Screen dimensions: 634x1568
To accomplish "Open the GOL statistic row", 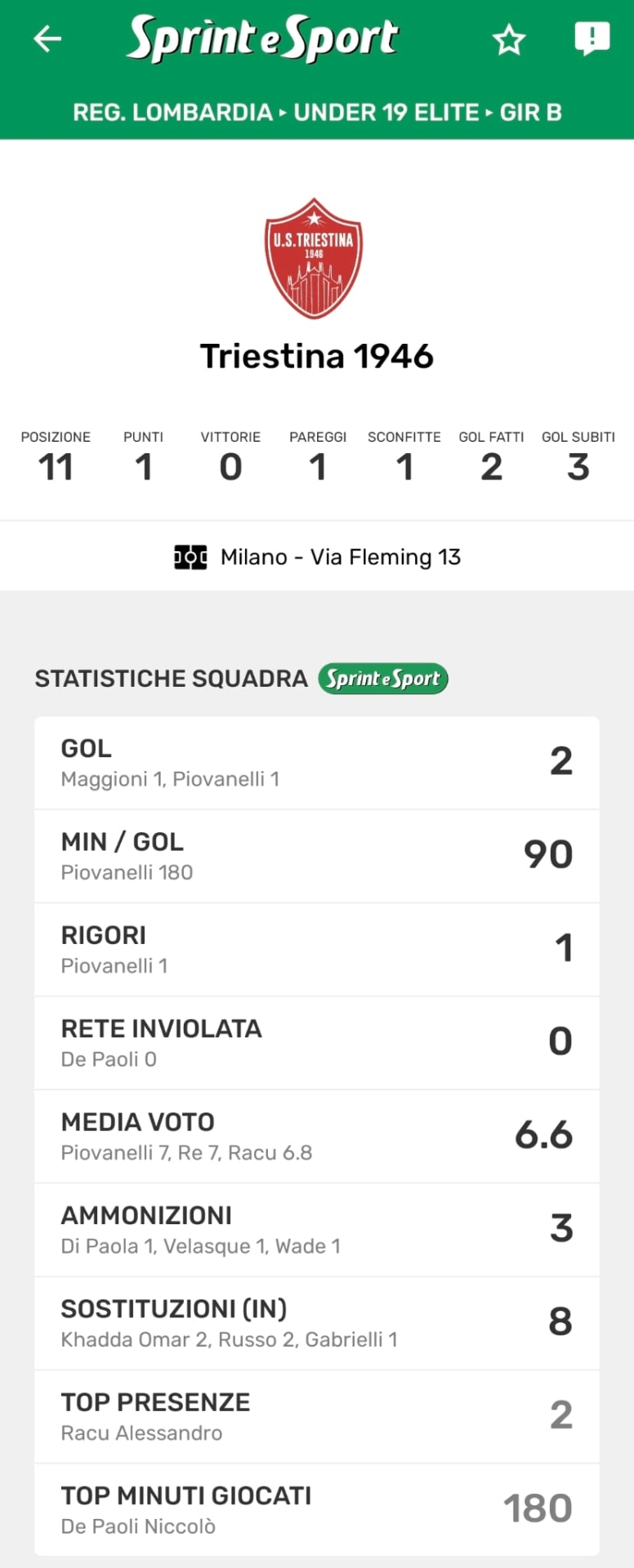I will pos(317,763).
